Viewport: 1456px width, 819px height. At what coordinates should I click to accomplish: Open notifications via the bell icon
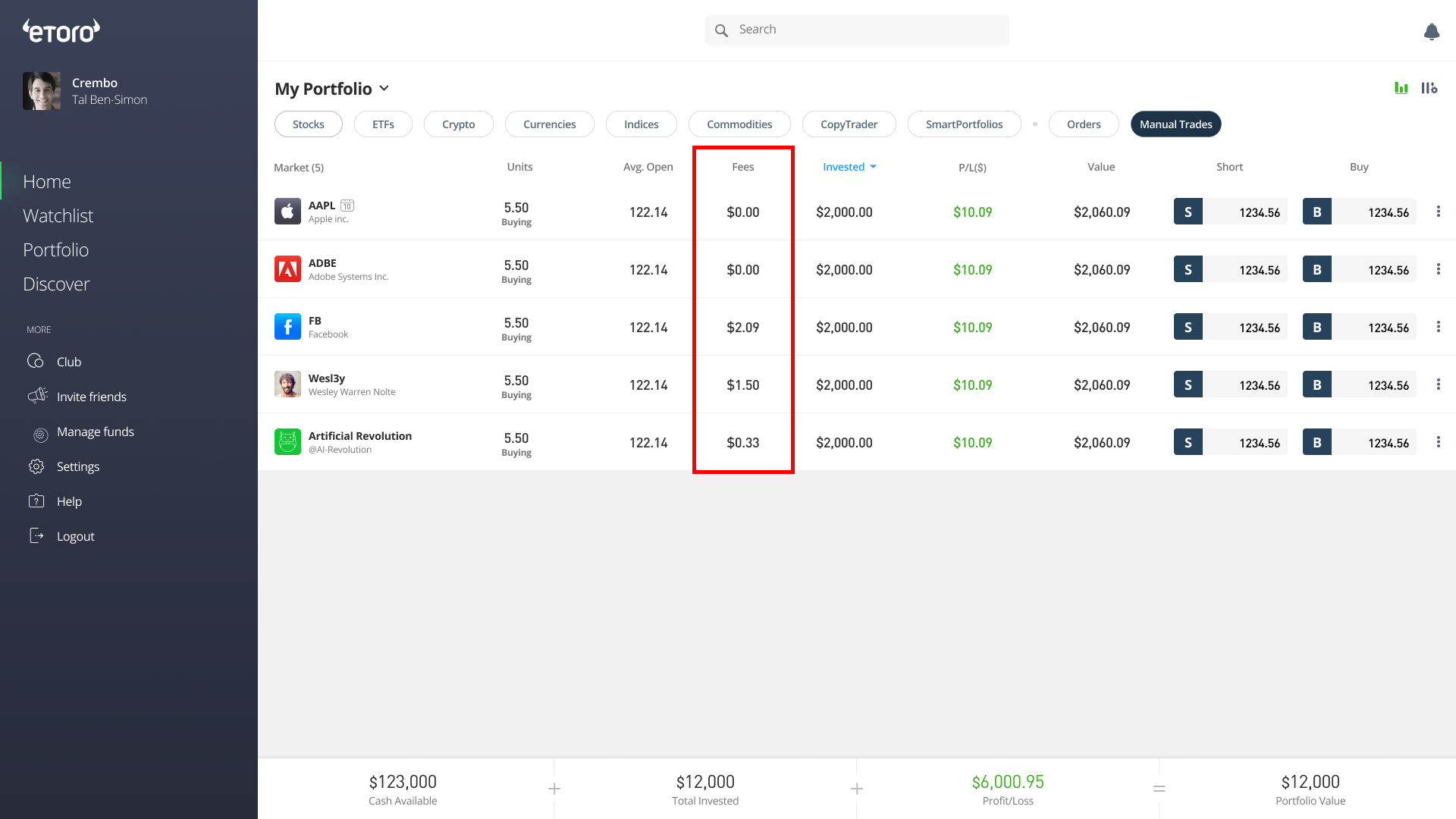pos(1432,32)
